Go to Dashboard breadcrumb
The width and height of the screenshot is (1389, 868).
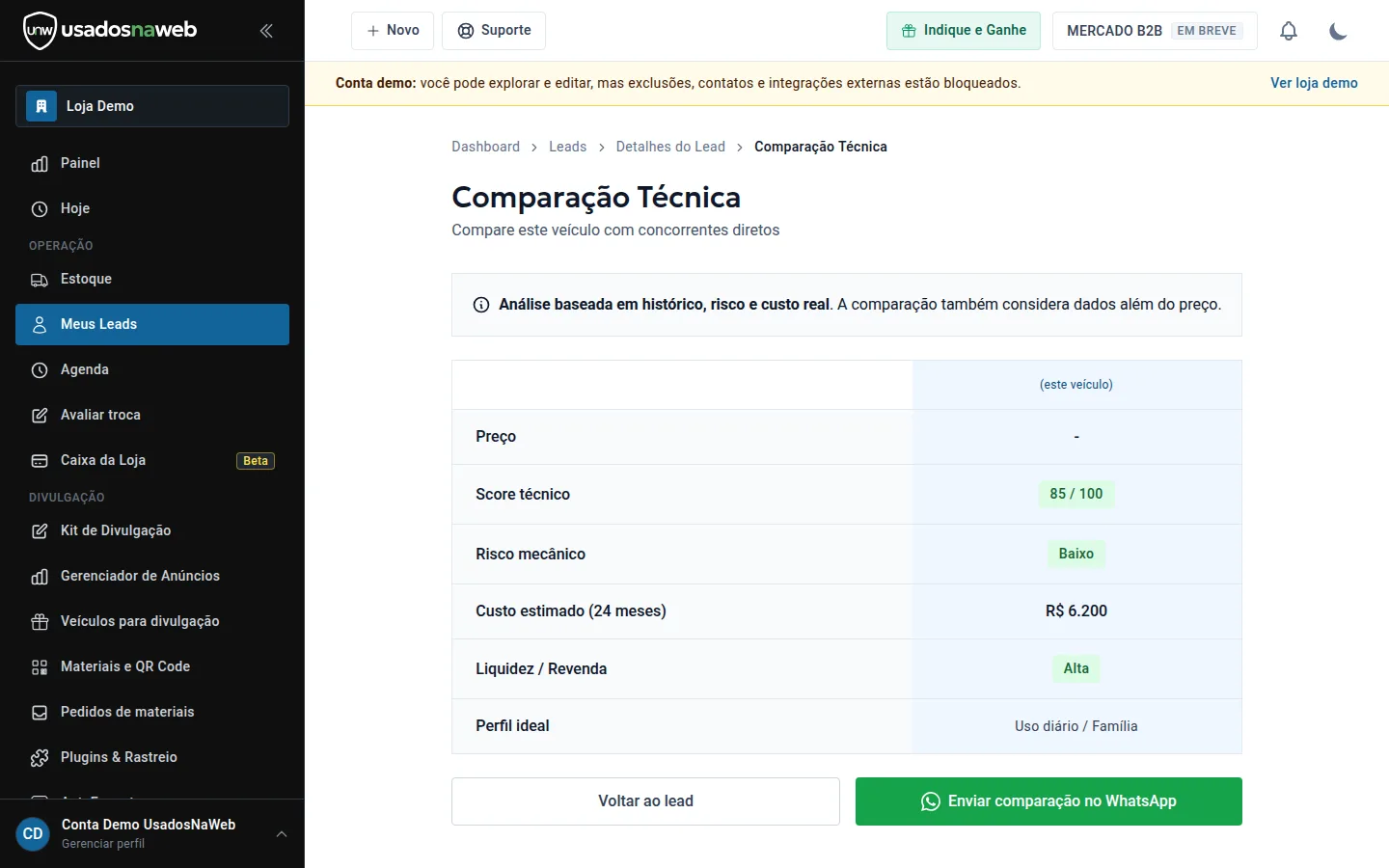pos(485,147)
